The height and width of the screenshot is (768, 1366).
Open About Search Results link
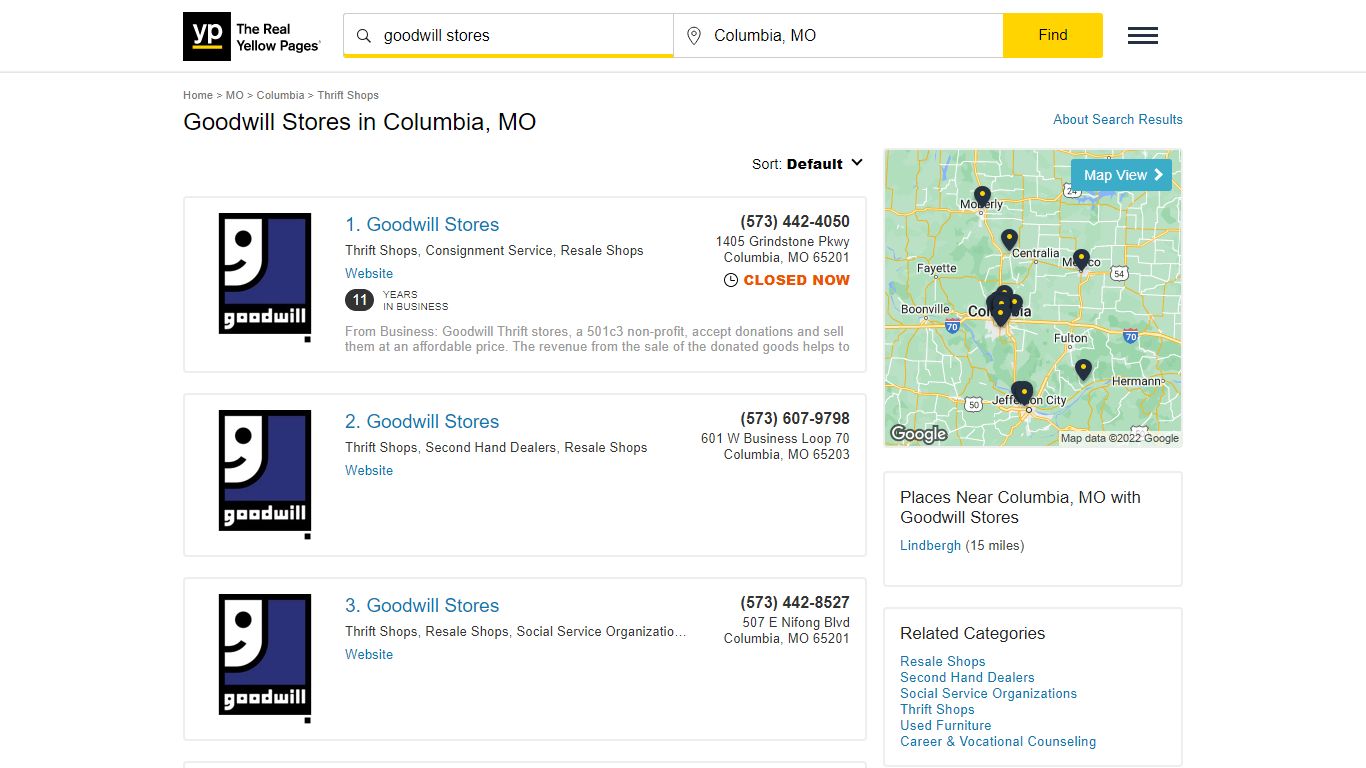pyautogui.click(x=1118, y=119)
